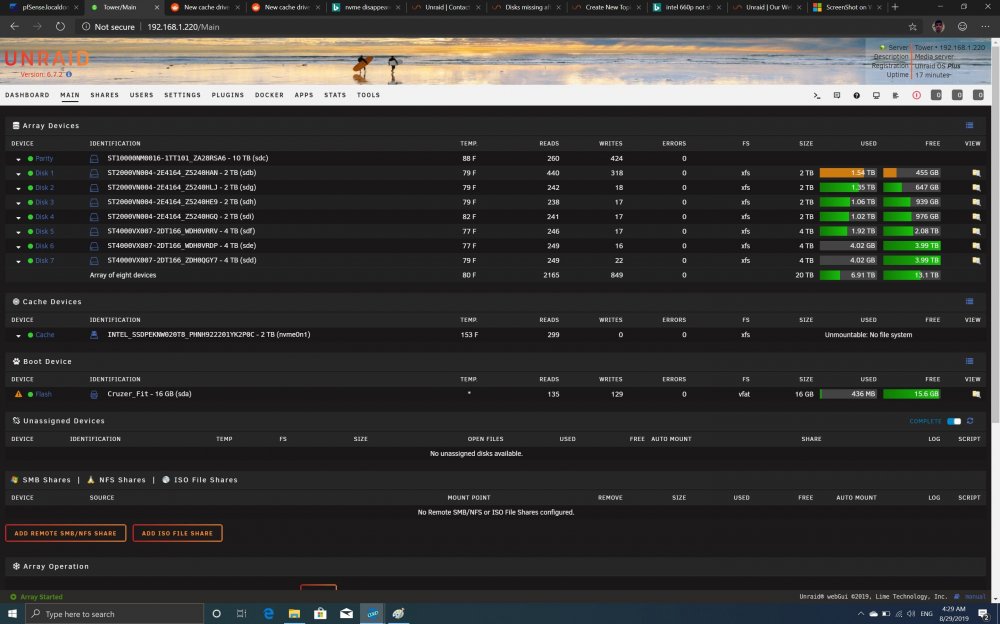Browse Disk 3 via folder view icon
Screen dimensions: 1000x624
(976, 202)
